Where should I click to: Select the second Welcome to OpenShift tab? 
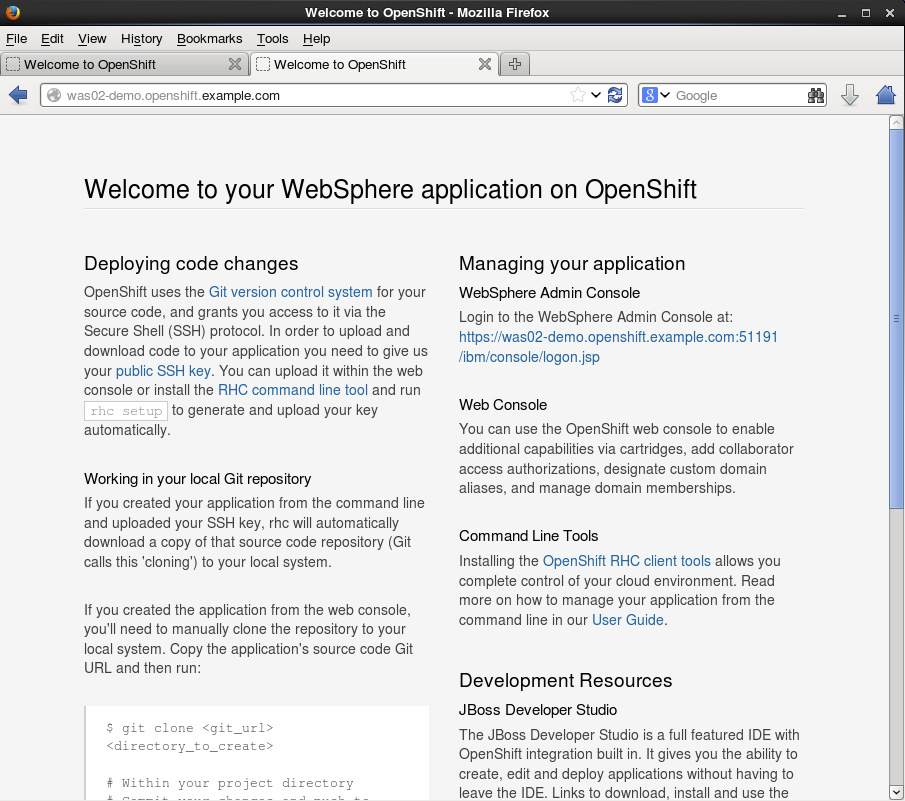pyautogui.click(x=374, y=64)
